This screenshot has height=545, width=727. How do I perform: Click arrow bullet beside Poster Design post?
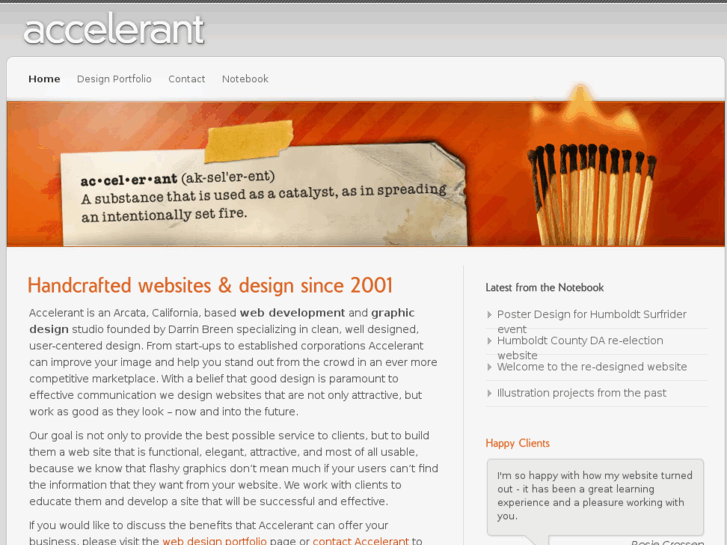[489, 314]
